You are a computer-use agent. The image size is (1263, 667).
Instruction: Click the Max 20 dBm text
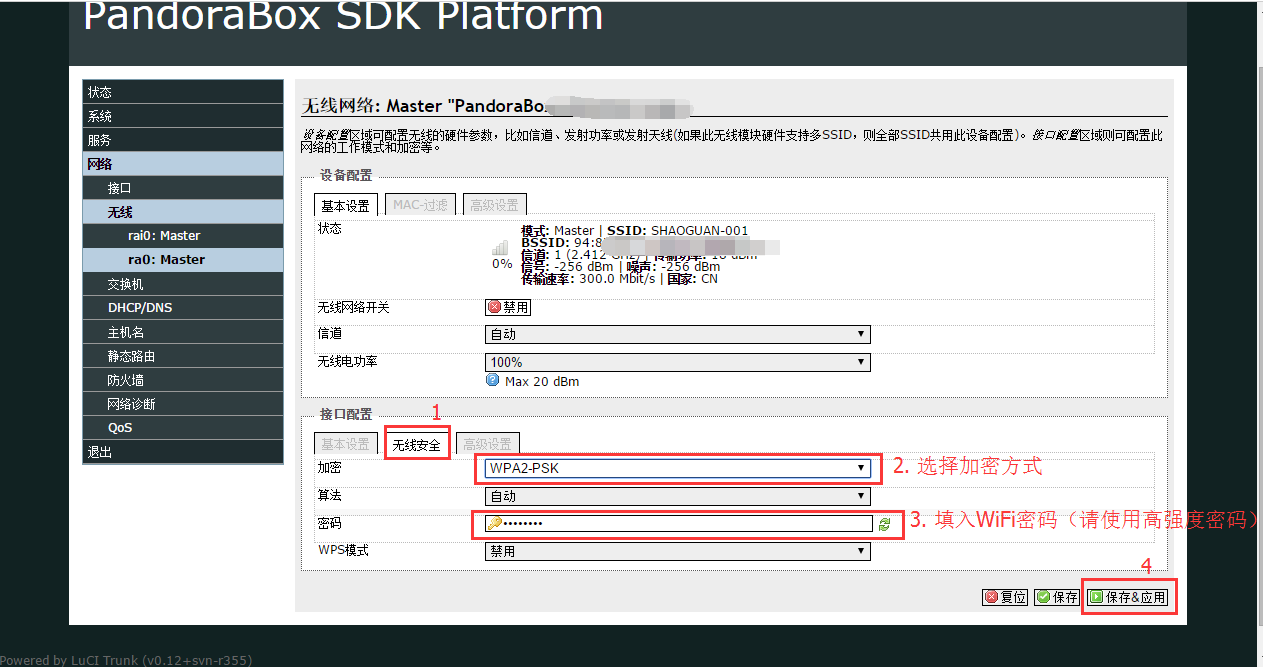tap(542, 381)
